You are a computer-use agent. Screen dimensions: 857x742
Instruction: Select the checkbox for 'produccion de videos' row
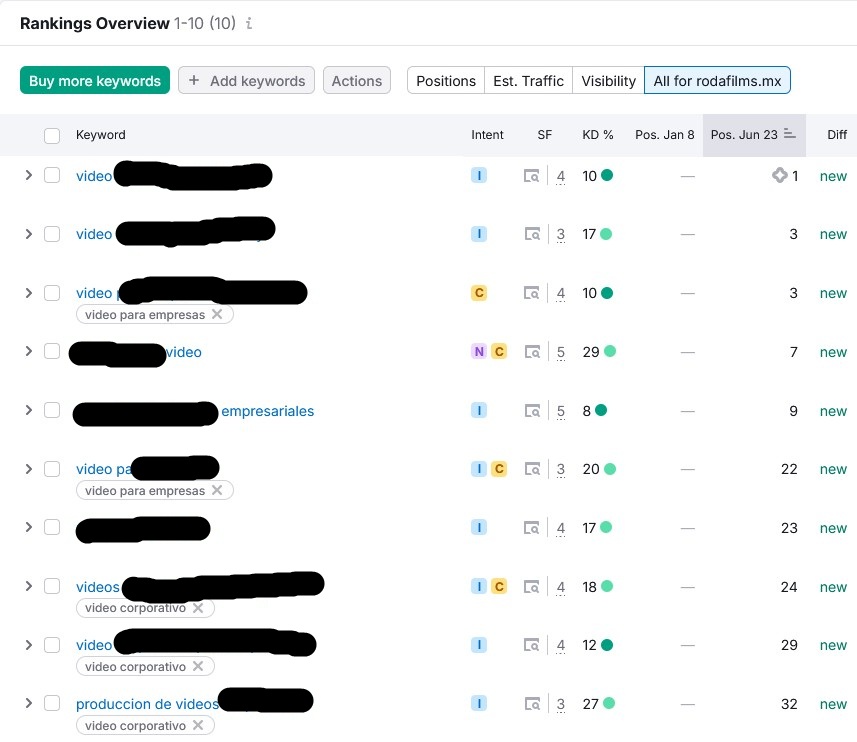[52, 704]
